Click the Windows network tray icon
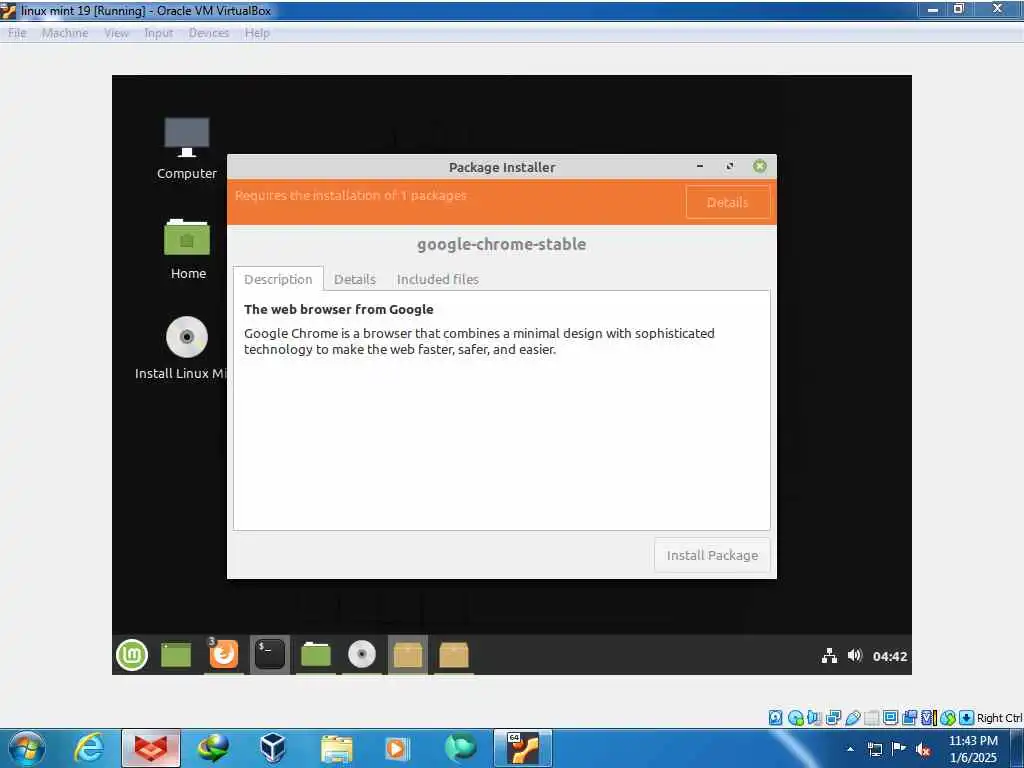This screenshot has width=1024, height=768. [x=874, y=750]
